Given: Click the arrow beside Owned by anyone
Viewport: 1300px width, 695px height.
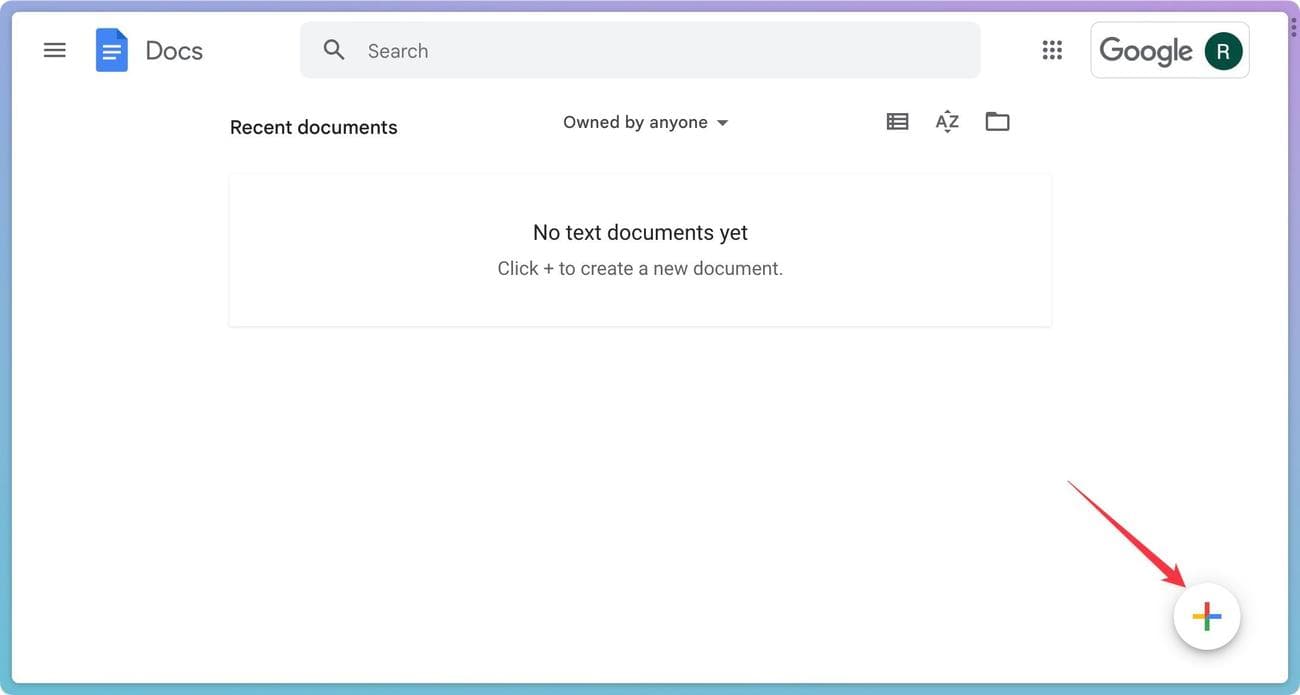Looking at the screenshot, I should point(723,123).
